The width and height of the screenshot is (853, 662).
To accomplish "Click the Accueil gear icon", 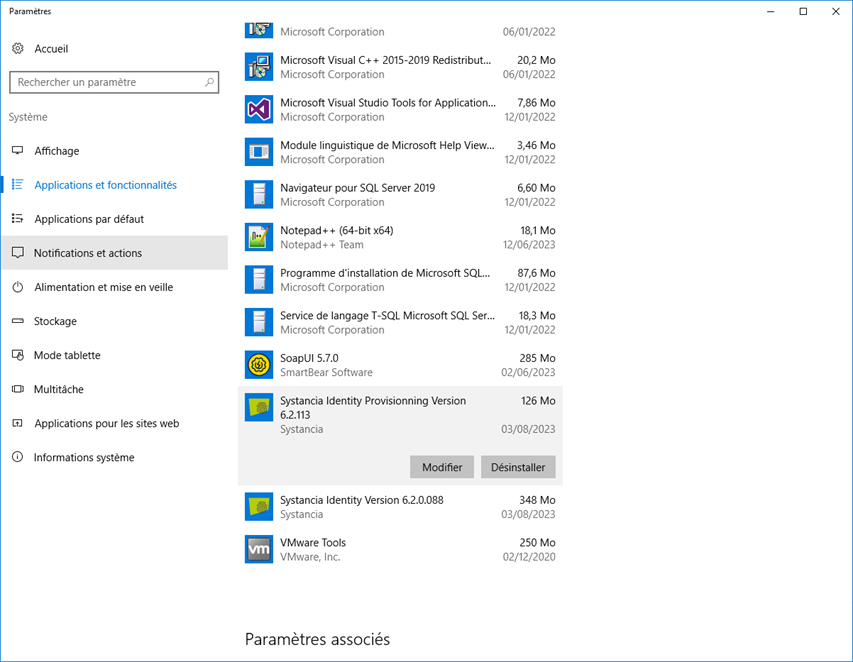I will (18, 48).
